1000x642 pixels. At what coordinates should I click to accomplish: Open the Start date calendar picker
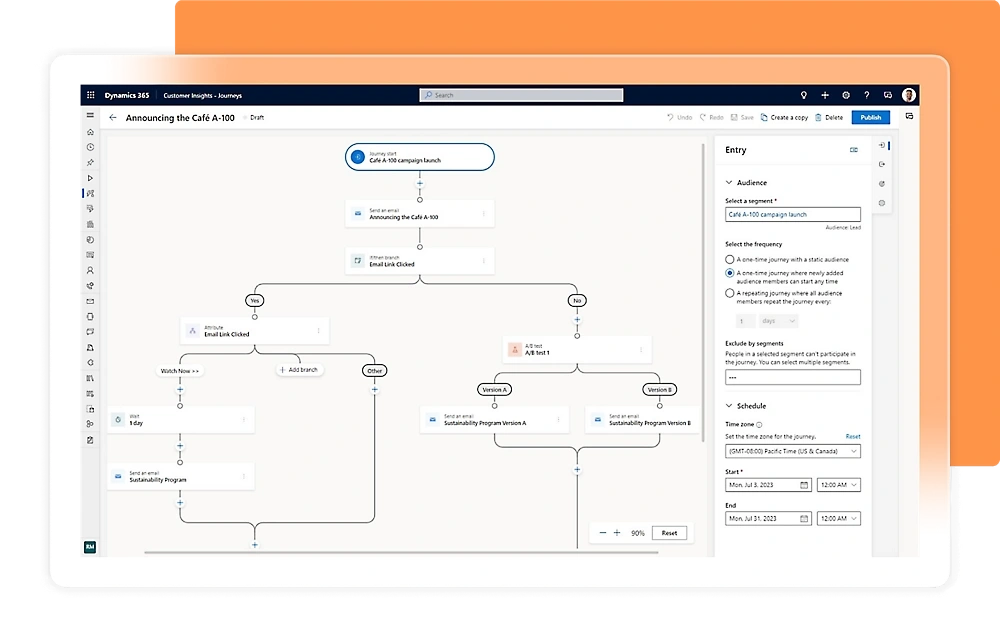pyautogui.click(x=804, y=485)
